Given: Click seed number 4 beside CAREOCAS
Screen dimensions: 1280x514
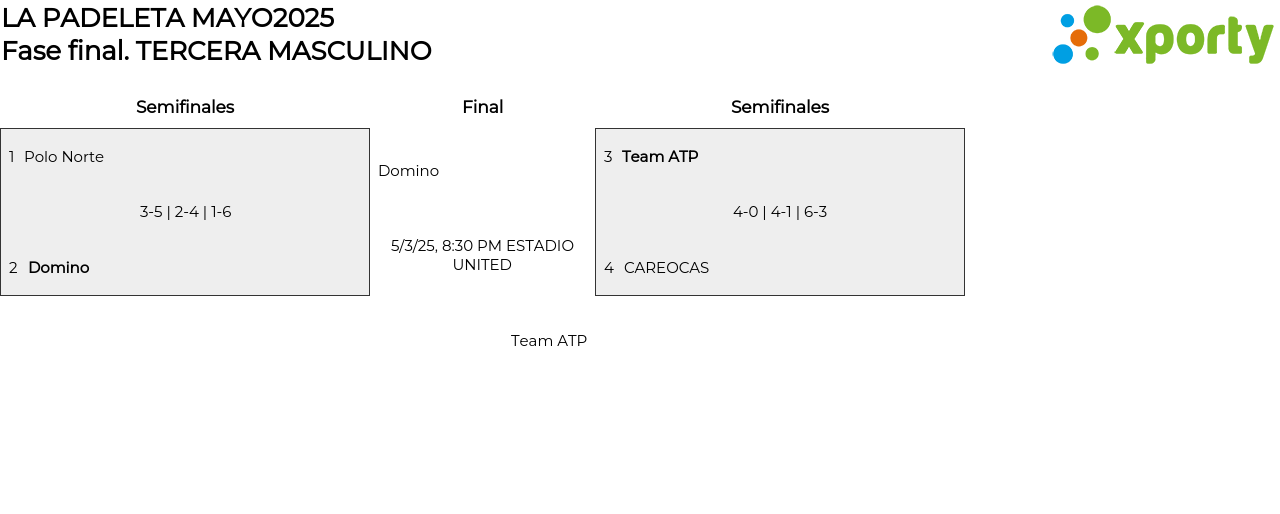Looking at the screenshot, I should coord(609,268).
